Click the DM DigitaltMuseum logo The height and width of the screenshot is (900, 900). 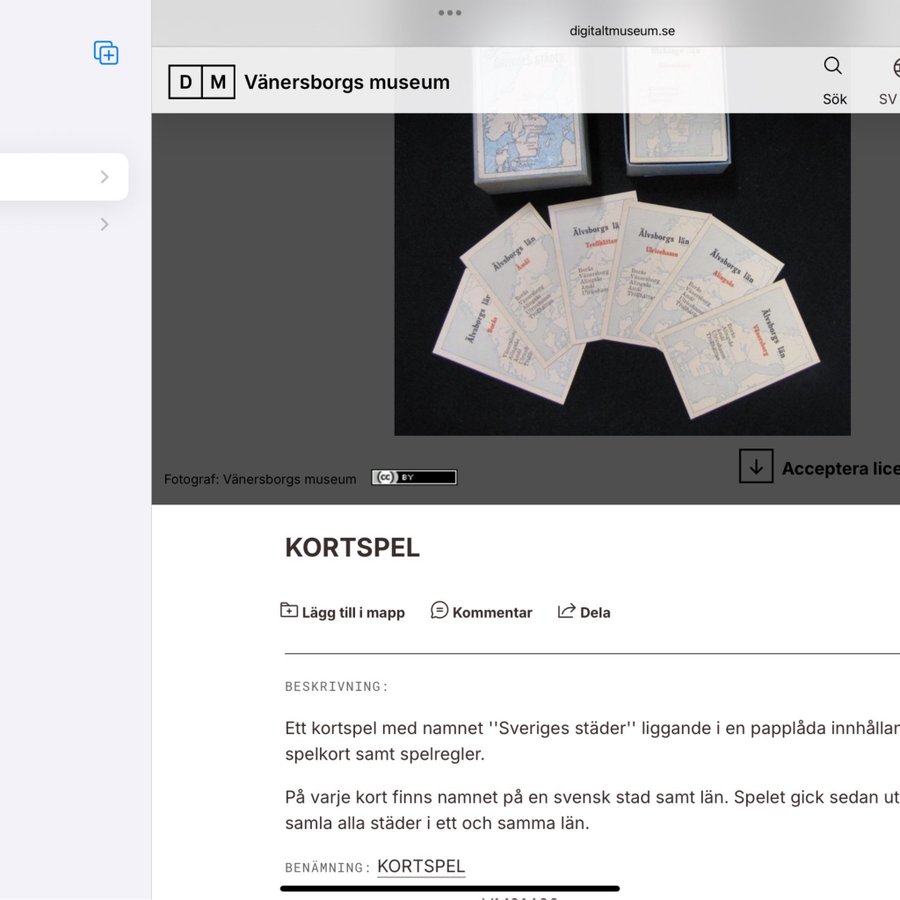201,82
